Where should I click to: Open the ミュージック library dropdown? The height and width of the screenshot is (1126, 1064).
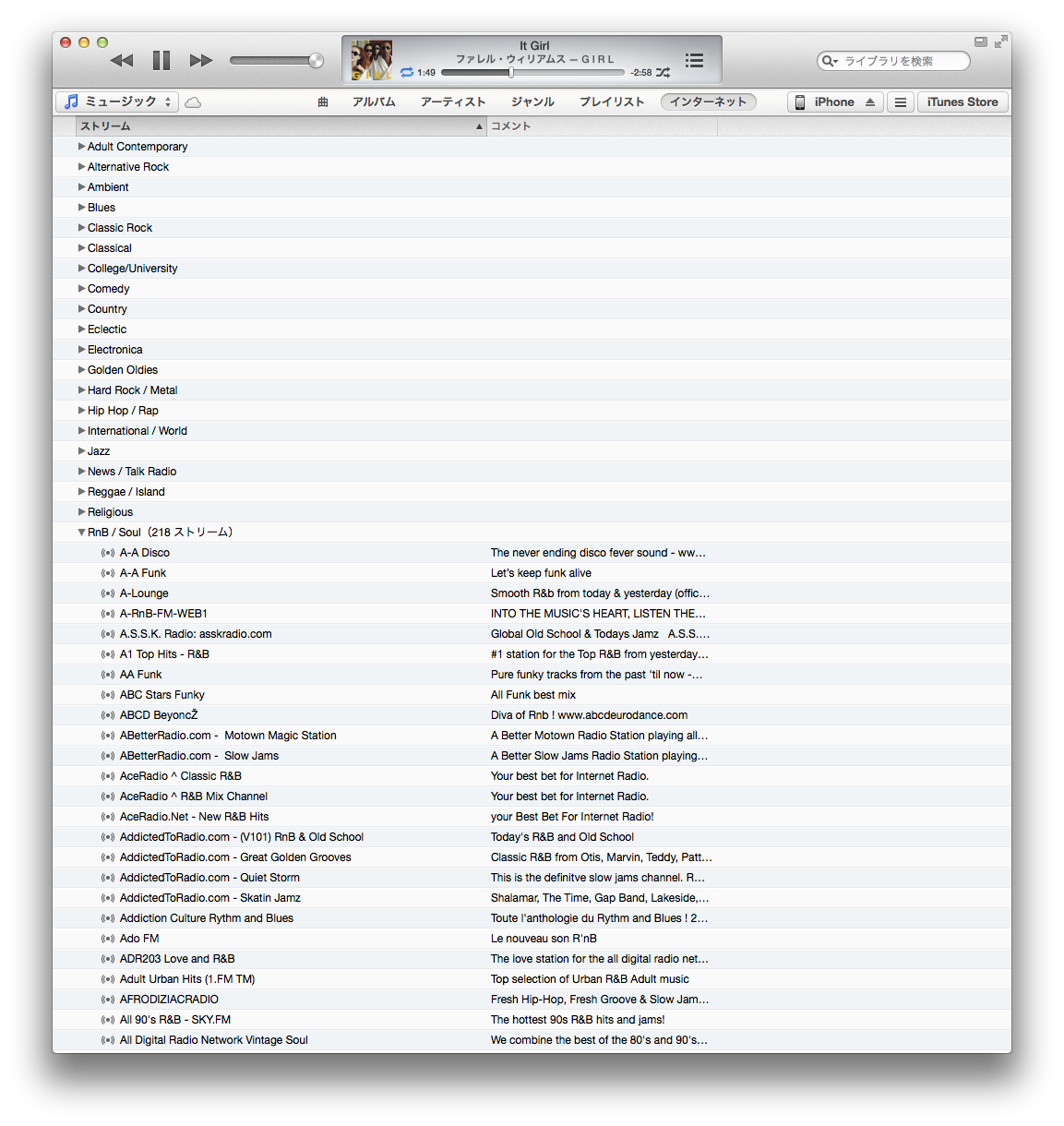coord(117,102)
